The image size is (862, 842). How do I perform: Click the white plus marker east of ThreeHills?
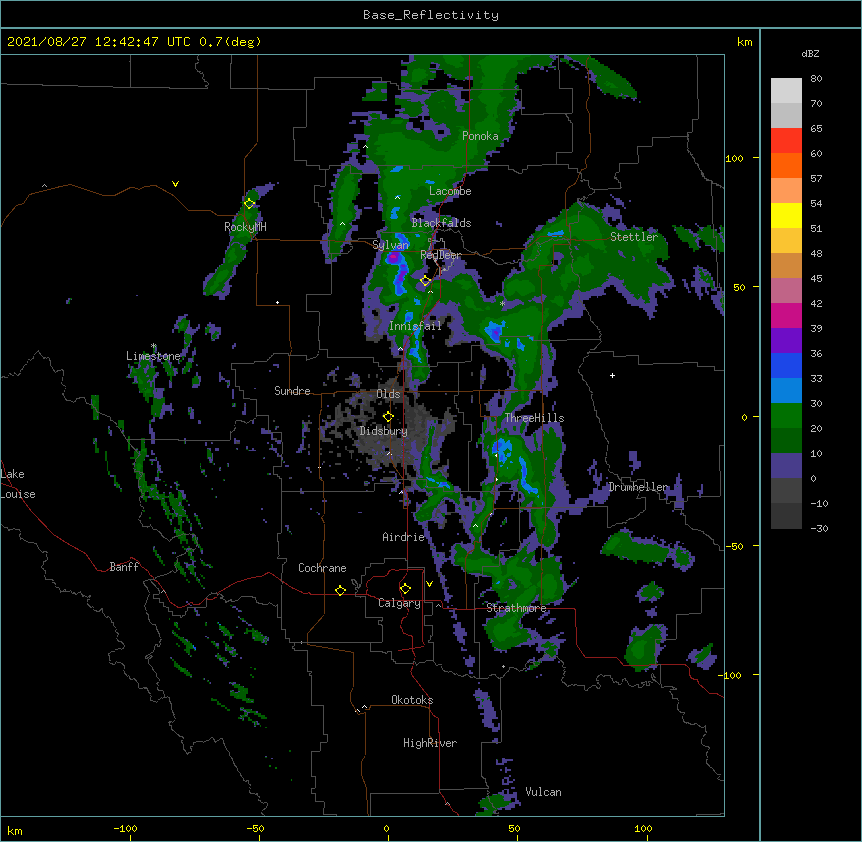pyautogui.click(x=612, y=375)
